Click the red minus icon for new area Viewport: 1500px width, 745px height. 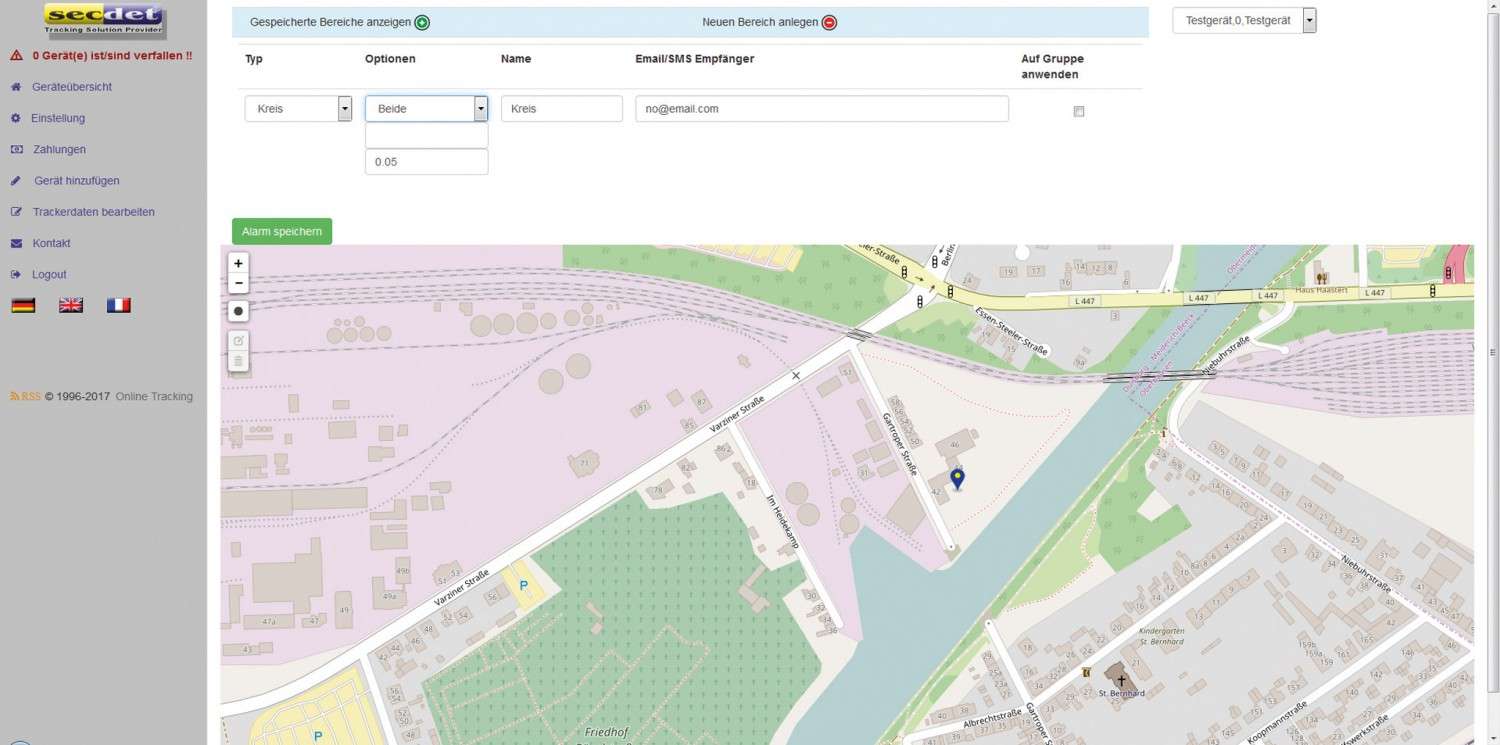[x=829, y=23]
